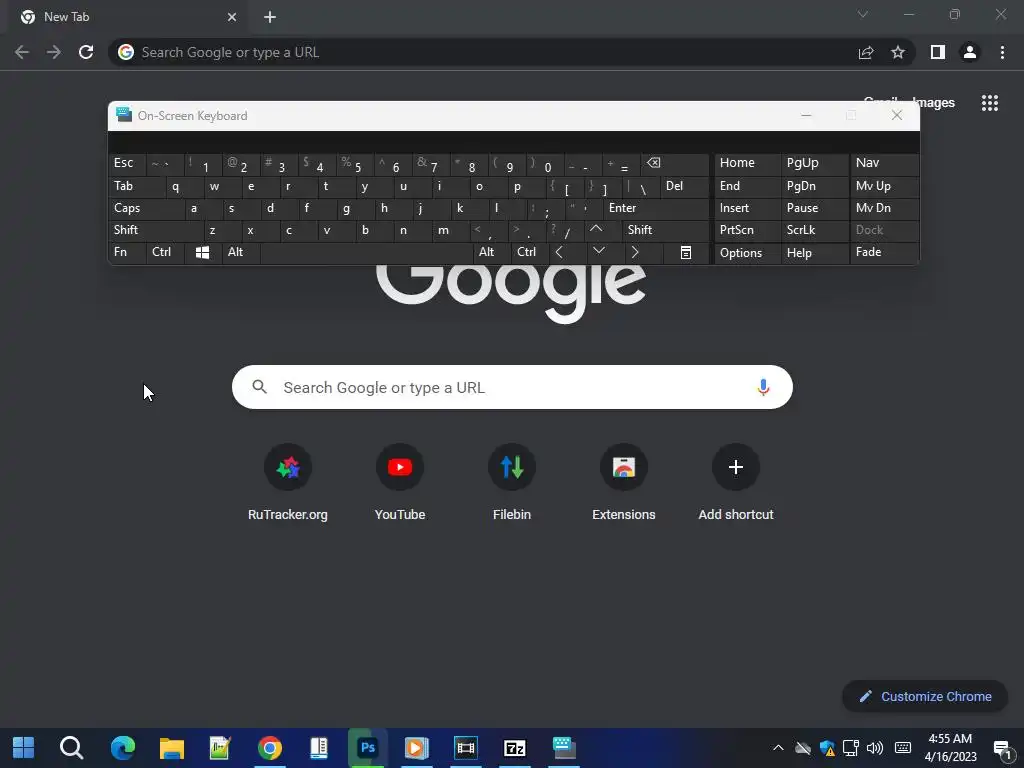The width and height of the screenshot is (1024, 768).
Task: Open the Images link at top right
Action: [933, 103]
